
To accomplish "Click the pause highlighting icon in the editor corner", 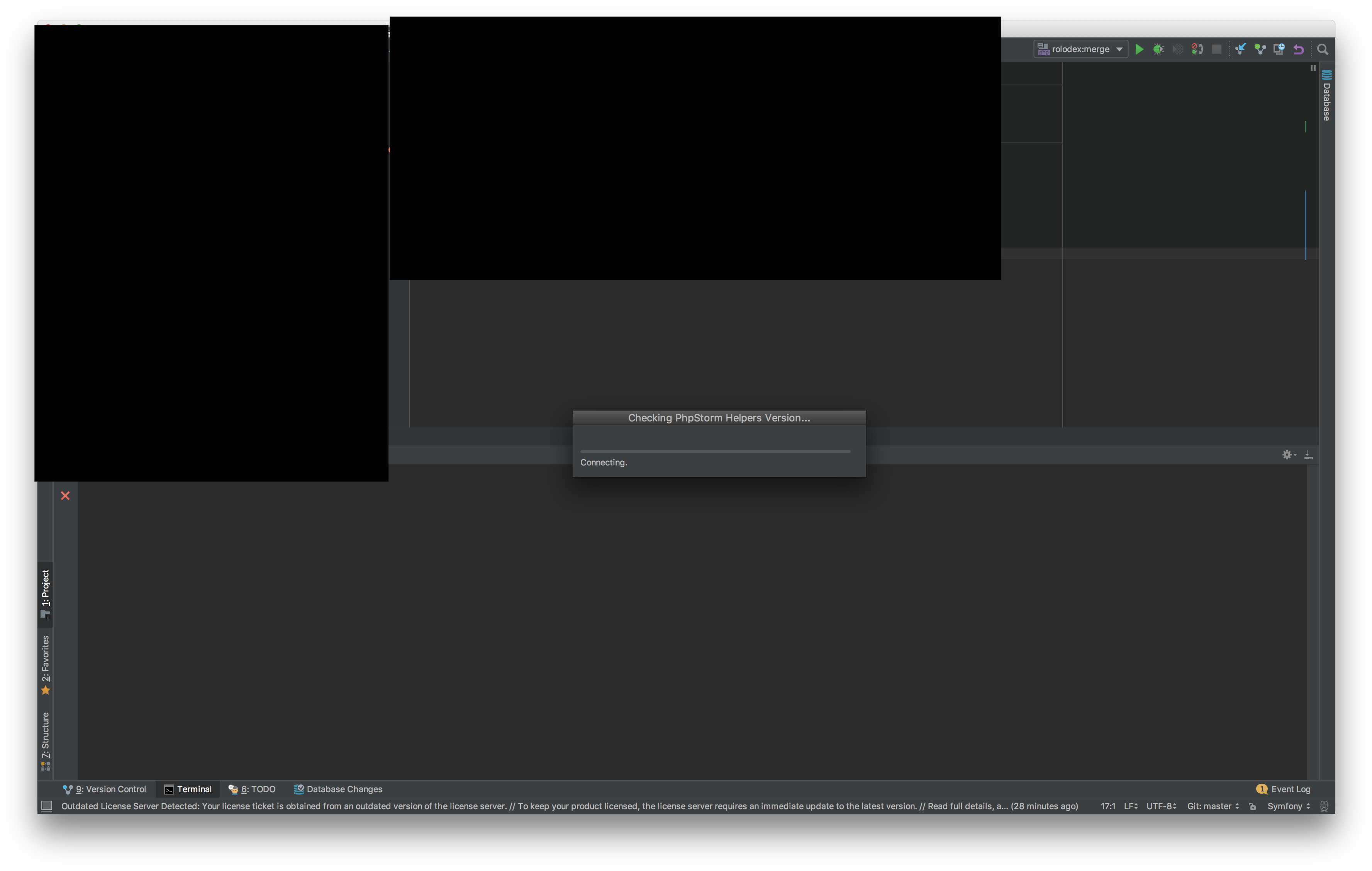I will (1313, 68).
